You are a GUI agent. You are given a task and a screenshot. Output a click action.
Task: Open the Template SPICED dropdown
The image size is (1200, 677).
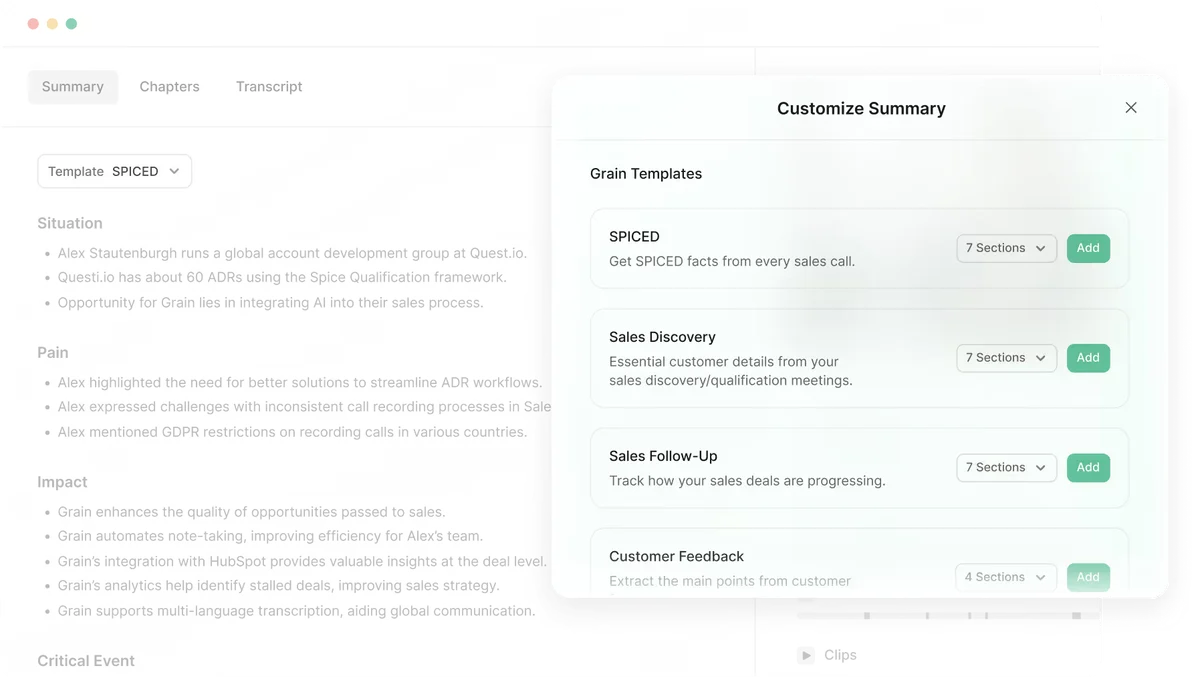pos(114,171)
